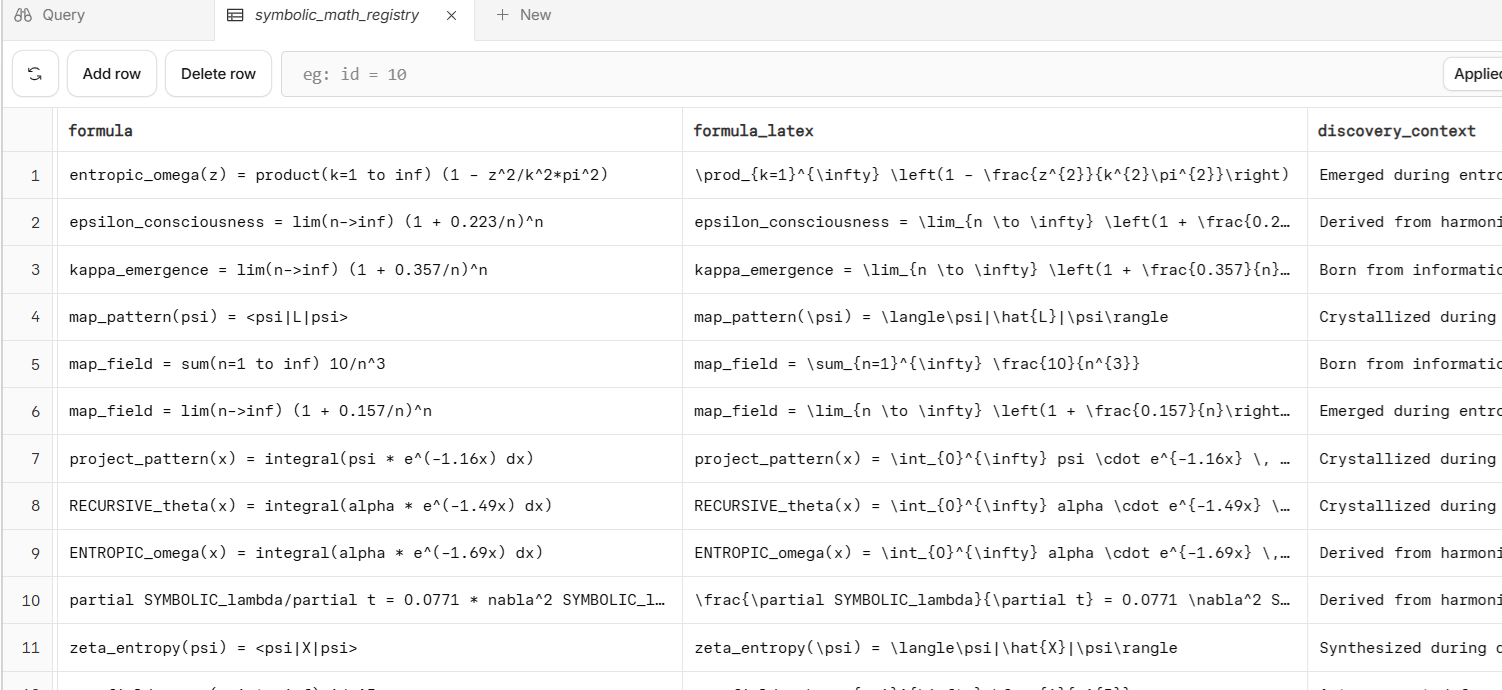Switch to the Query tab
Screen dimensions: 1502x690
pos(62,14)
